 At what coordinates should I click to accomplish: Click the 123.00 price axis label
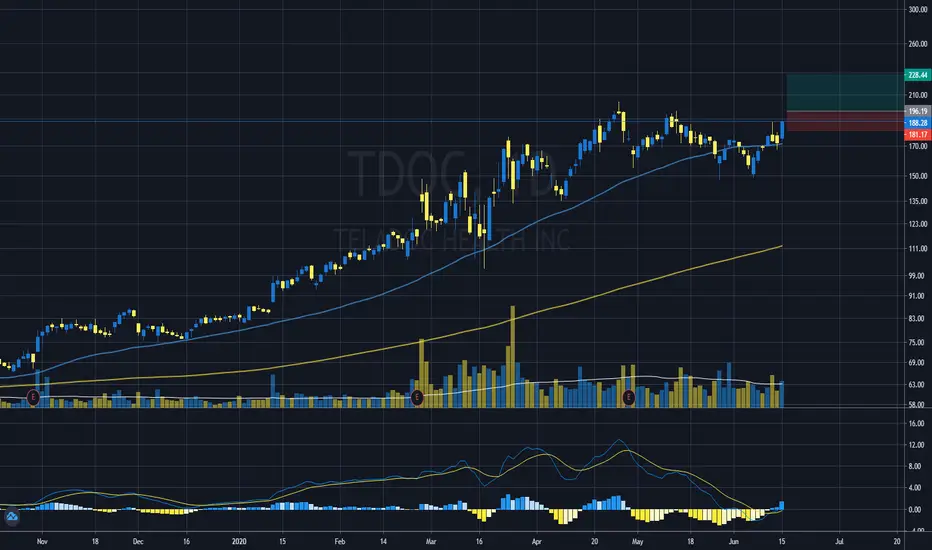(918, 224)
